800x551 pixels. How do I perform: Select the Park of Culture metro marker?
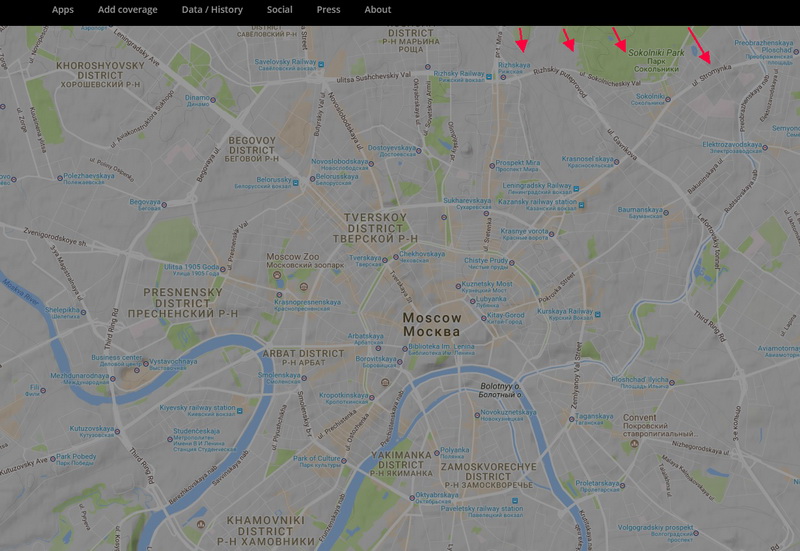[344, 461]
